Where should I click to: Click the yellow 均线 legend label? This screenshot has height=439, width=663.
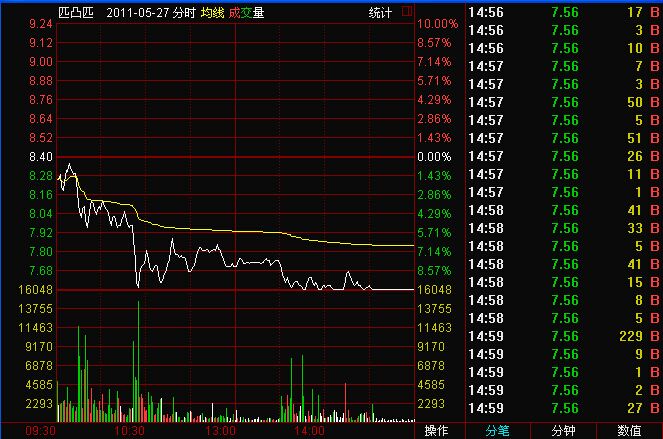(211, 12)
